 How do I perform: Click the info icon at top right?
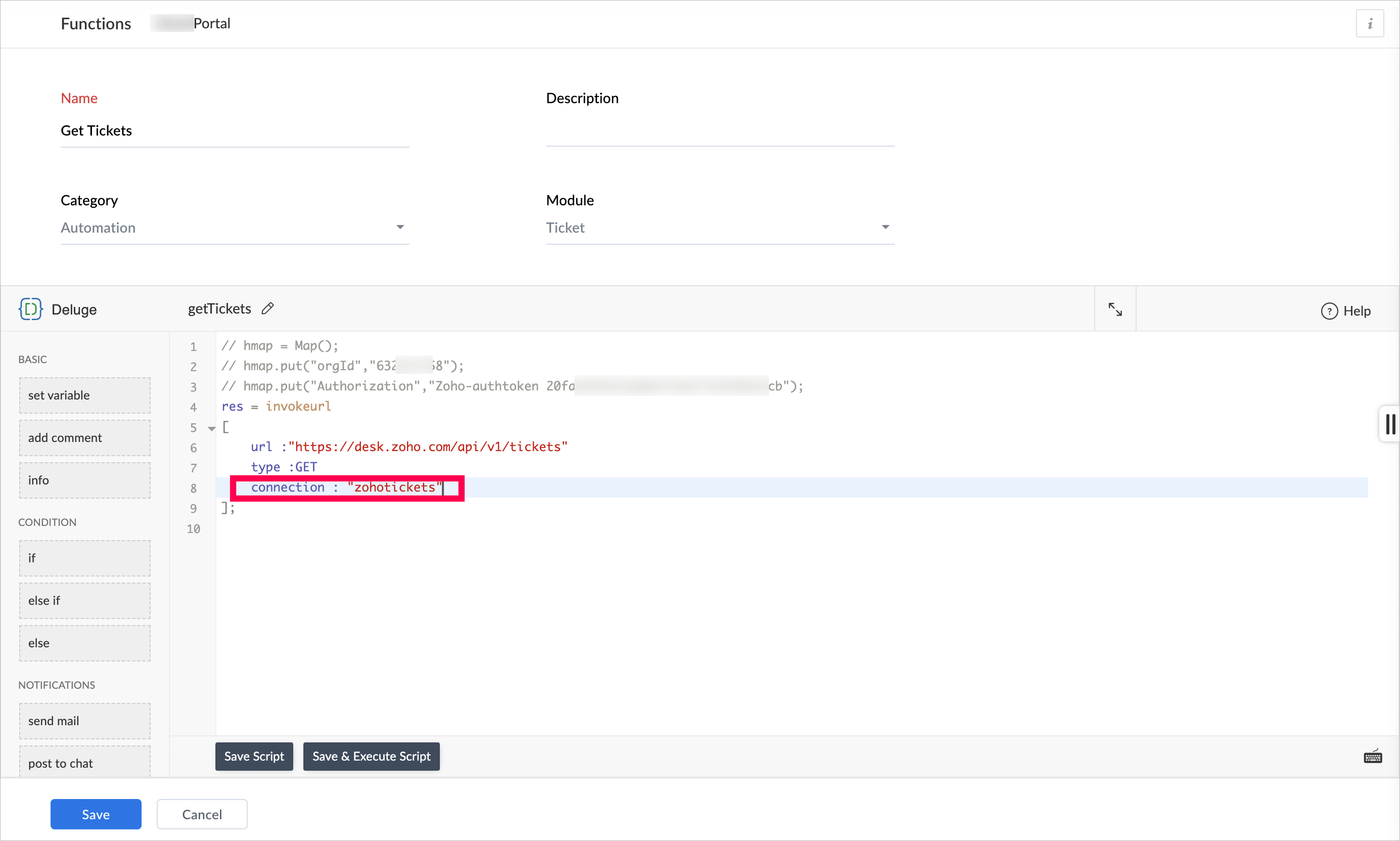1369,24
